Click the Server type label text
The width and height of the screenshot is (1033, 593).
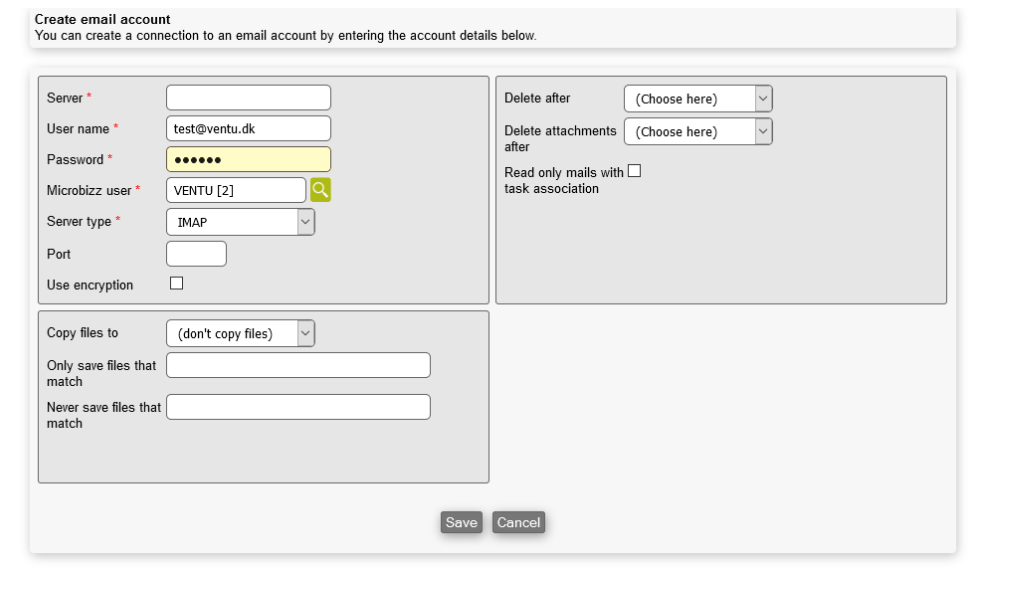[x=79, y=222]
